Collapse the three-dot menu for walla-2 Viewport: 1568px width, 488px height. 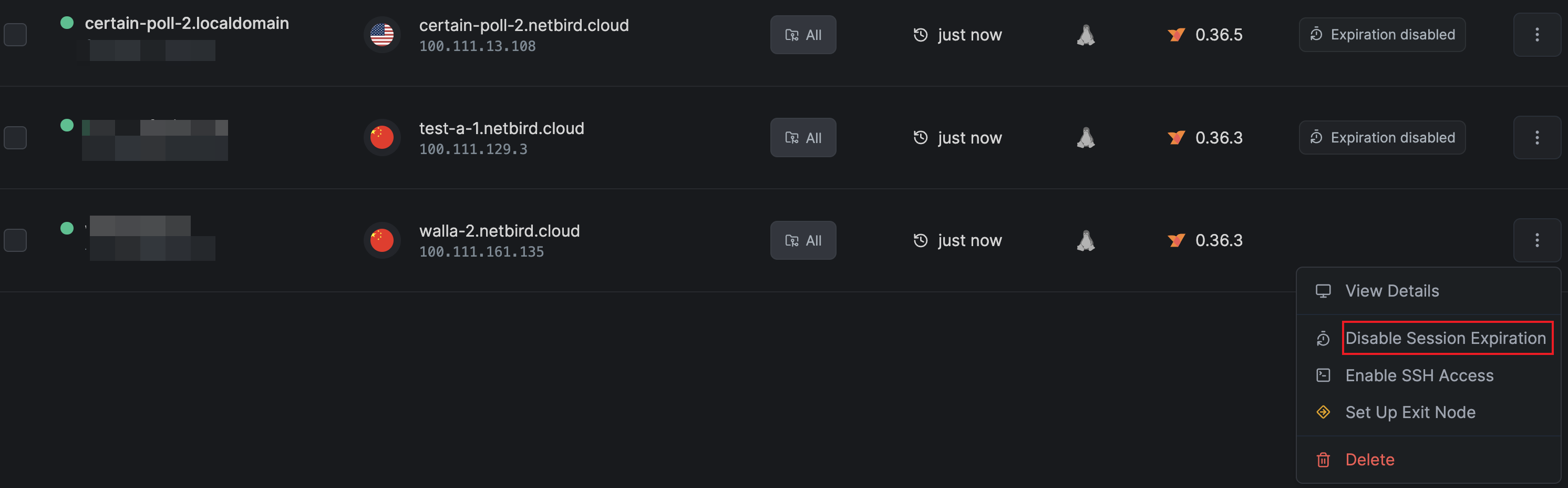click(x=1536, y=241)
